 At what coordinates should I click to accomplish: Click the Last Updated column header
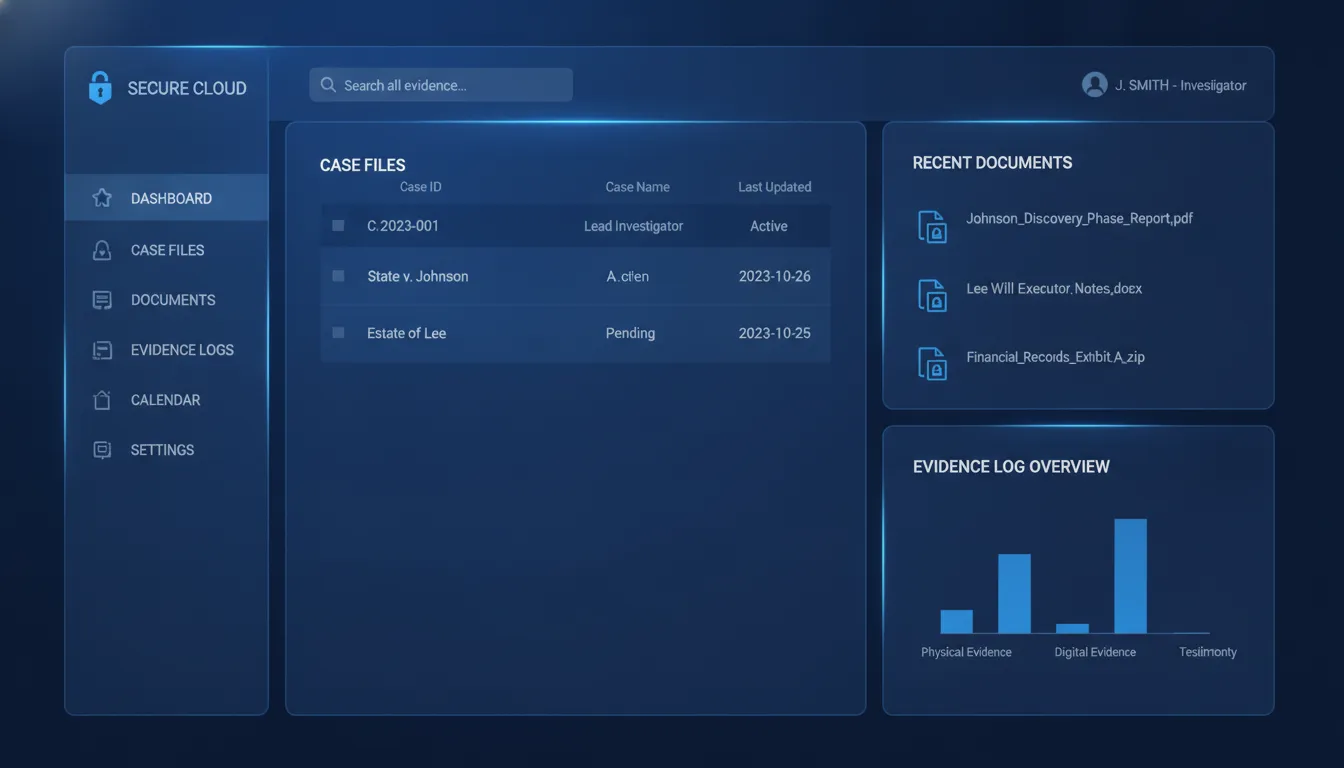pyautogui.click(x=775, y=187)
